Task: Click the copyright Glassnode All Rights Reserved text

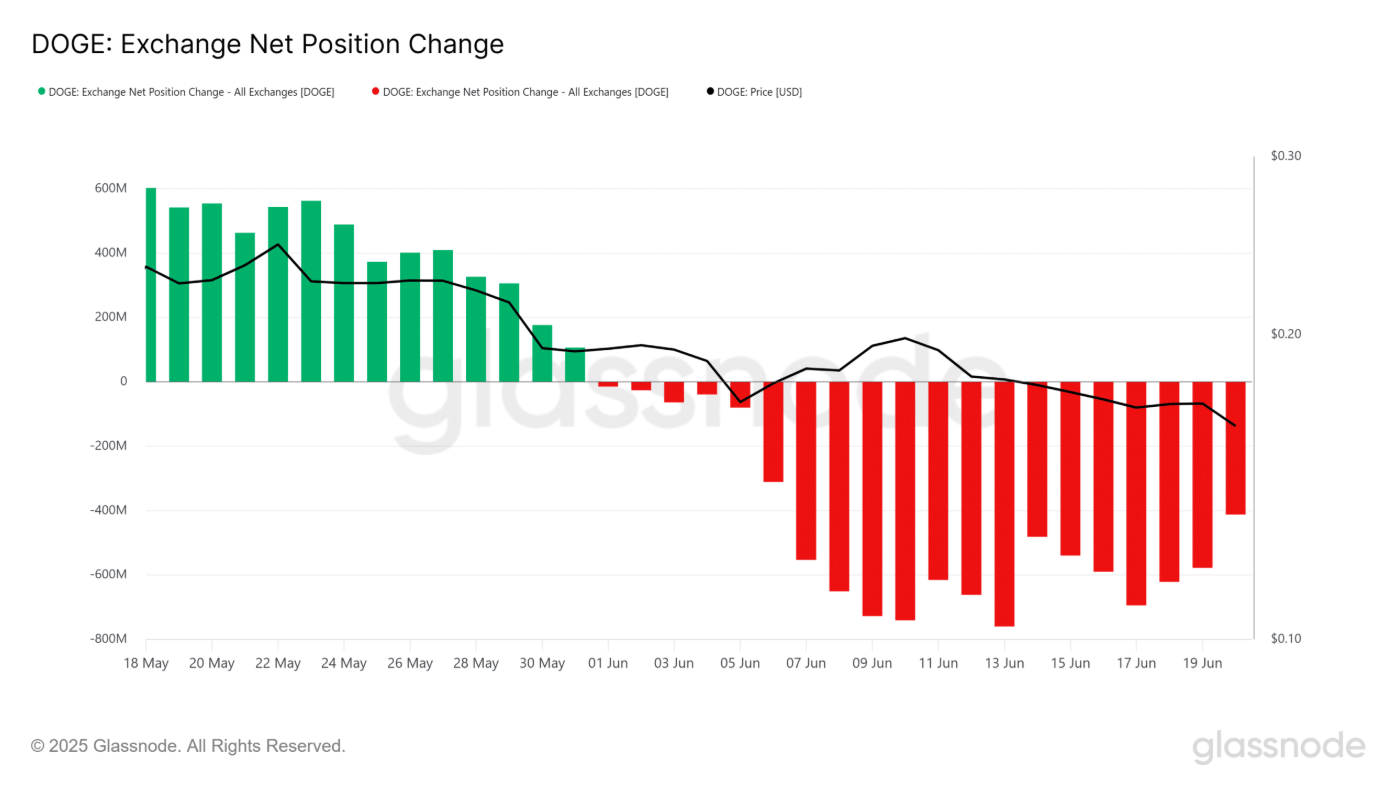Action: (x=188, y=746)
